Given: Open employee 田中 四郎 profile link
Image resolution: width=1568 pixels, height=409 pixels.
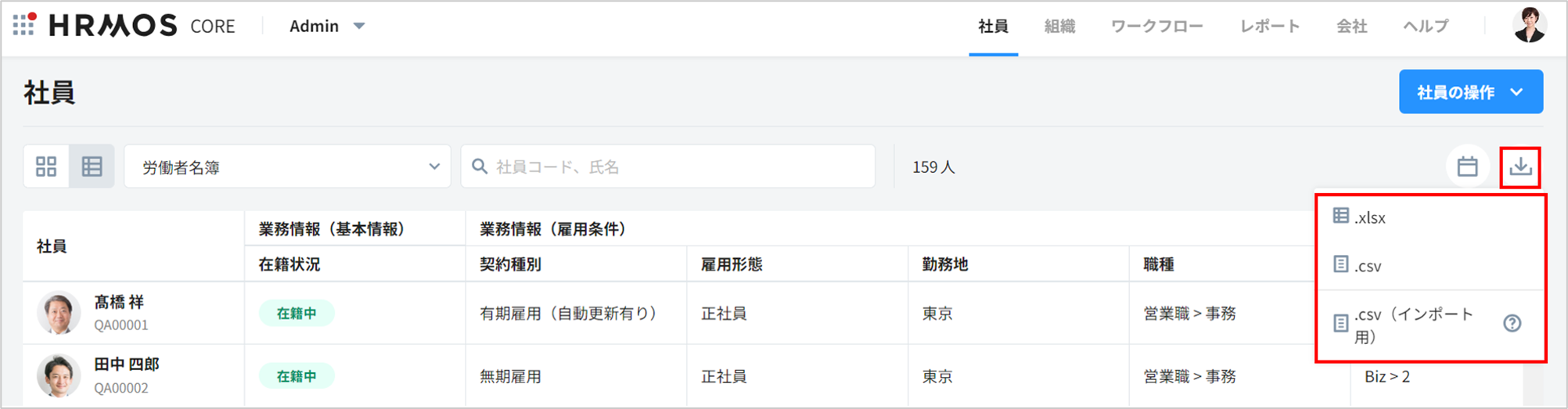Looking at the screenshot, I should point(126,364).
